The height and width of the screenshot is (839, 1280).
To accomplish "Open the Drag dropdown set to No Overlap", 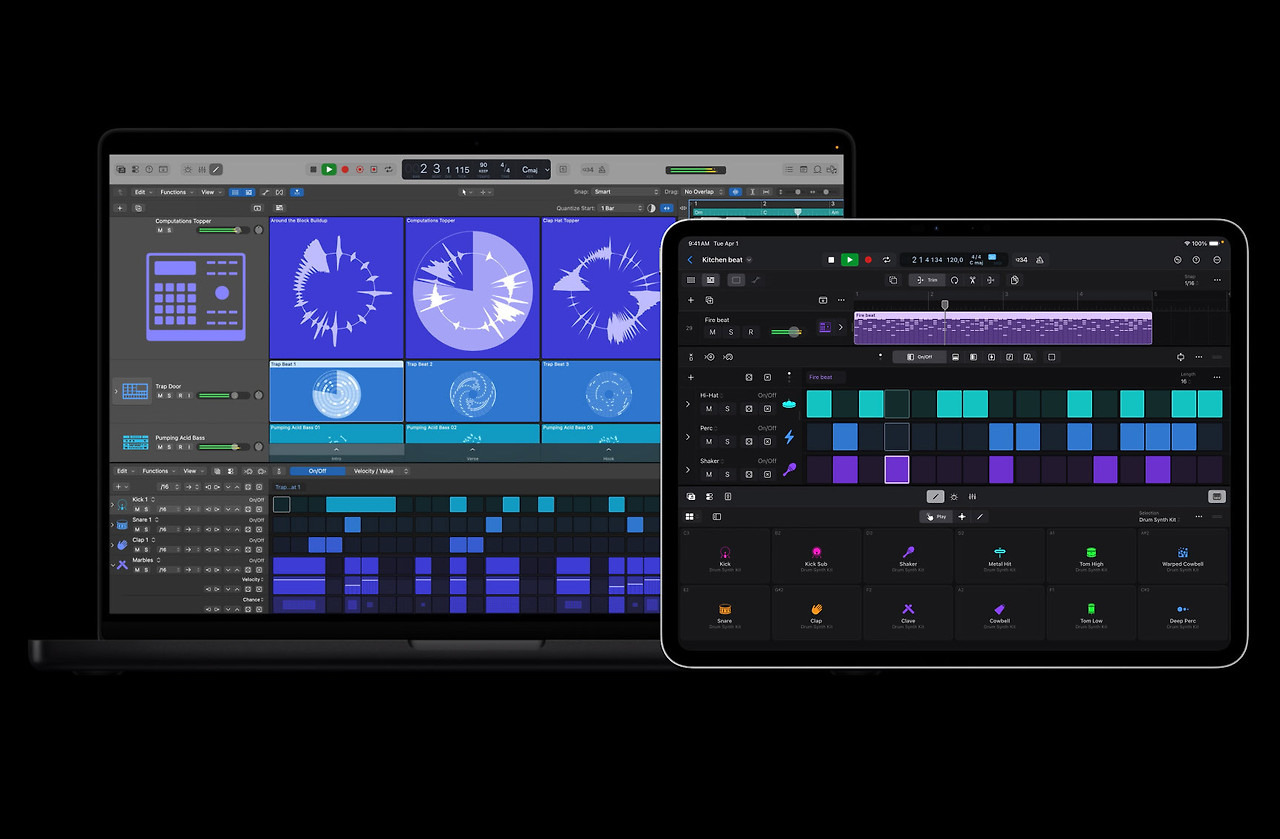I will pos(705,192).
